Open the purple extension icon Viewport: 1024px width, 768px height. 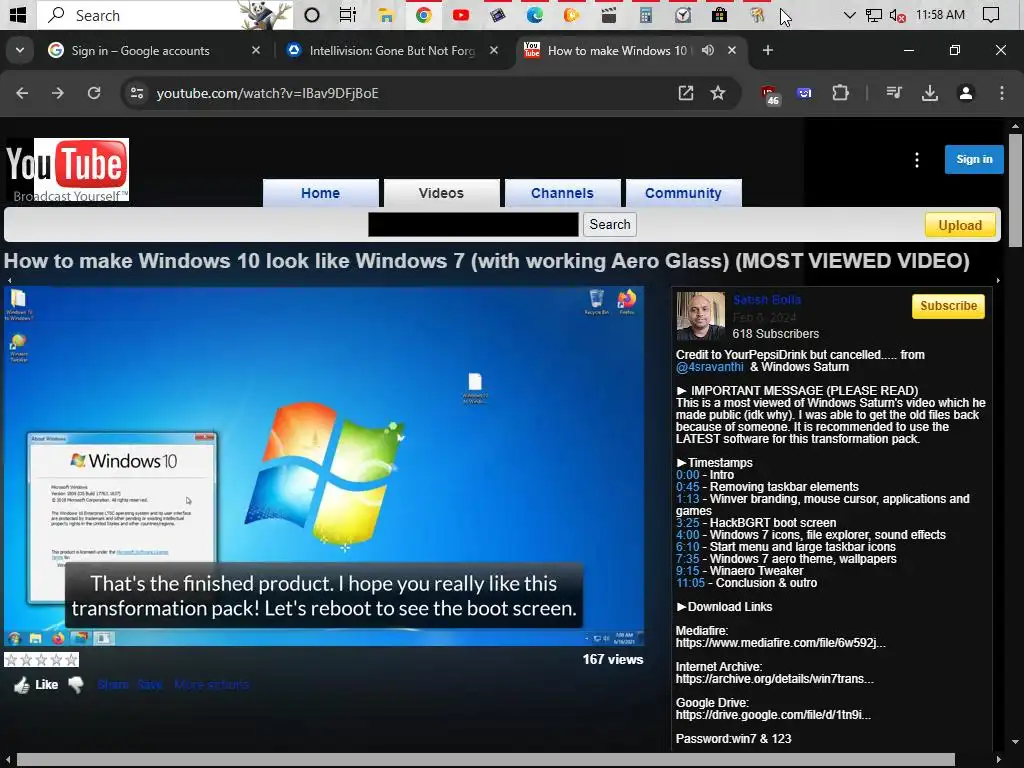click(x=805, y=93)
